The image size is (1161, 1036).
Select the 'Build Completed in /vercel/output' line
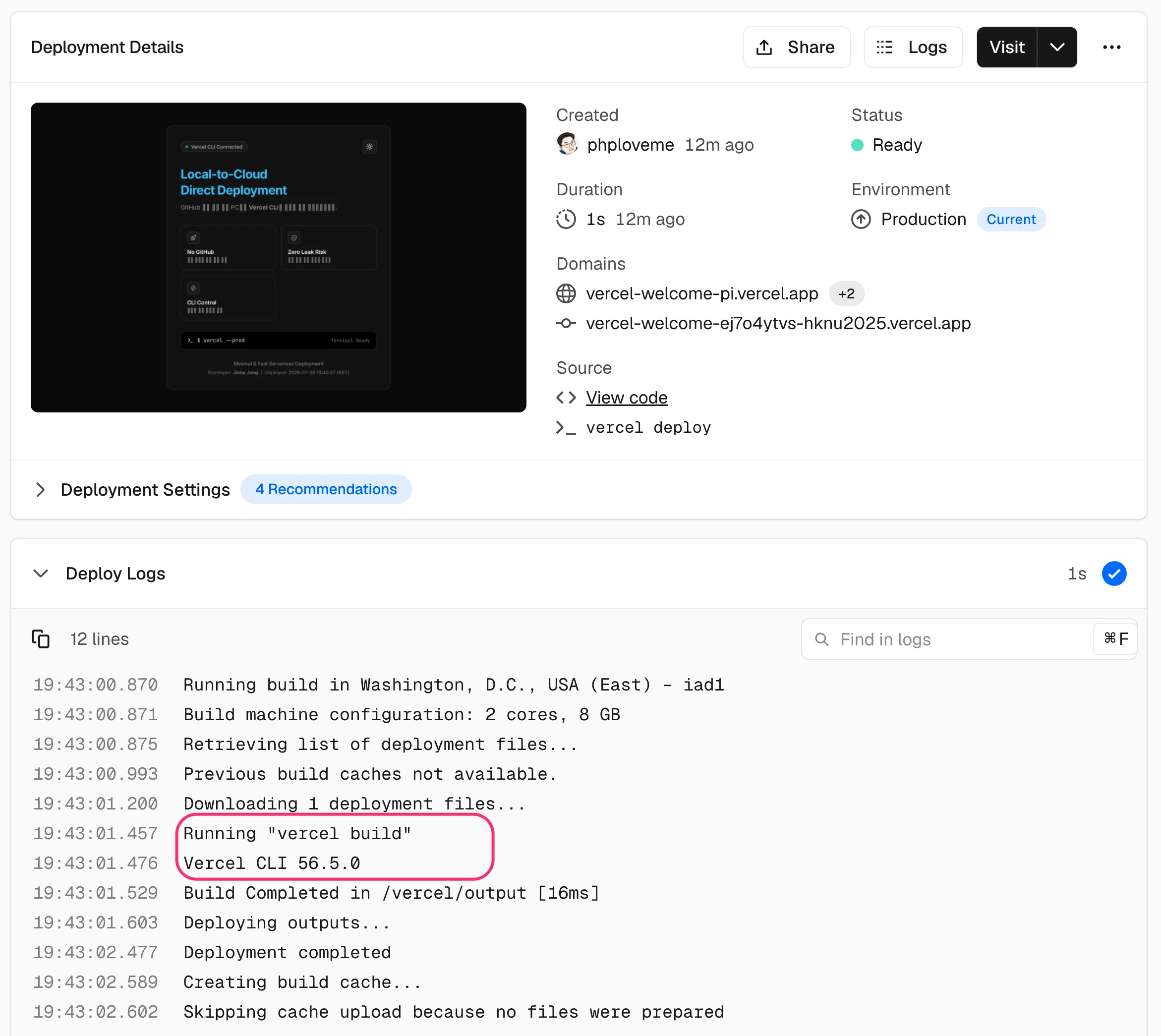tap(391, 893)
